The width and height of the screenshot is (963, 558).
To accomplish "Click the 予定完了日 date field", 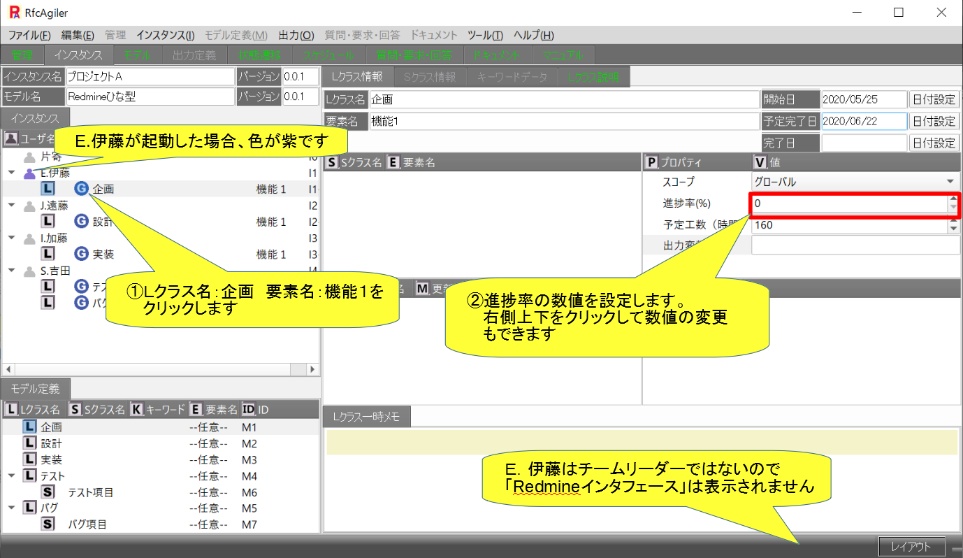I will (x=864, y=121).
